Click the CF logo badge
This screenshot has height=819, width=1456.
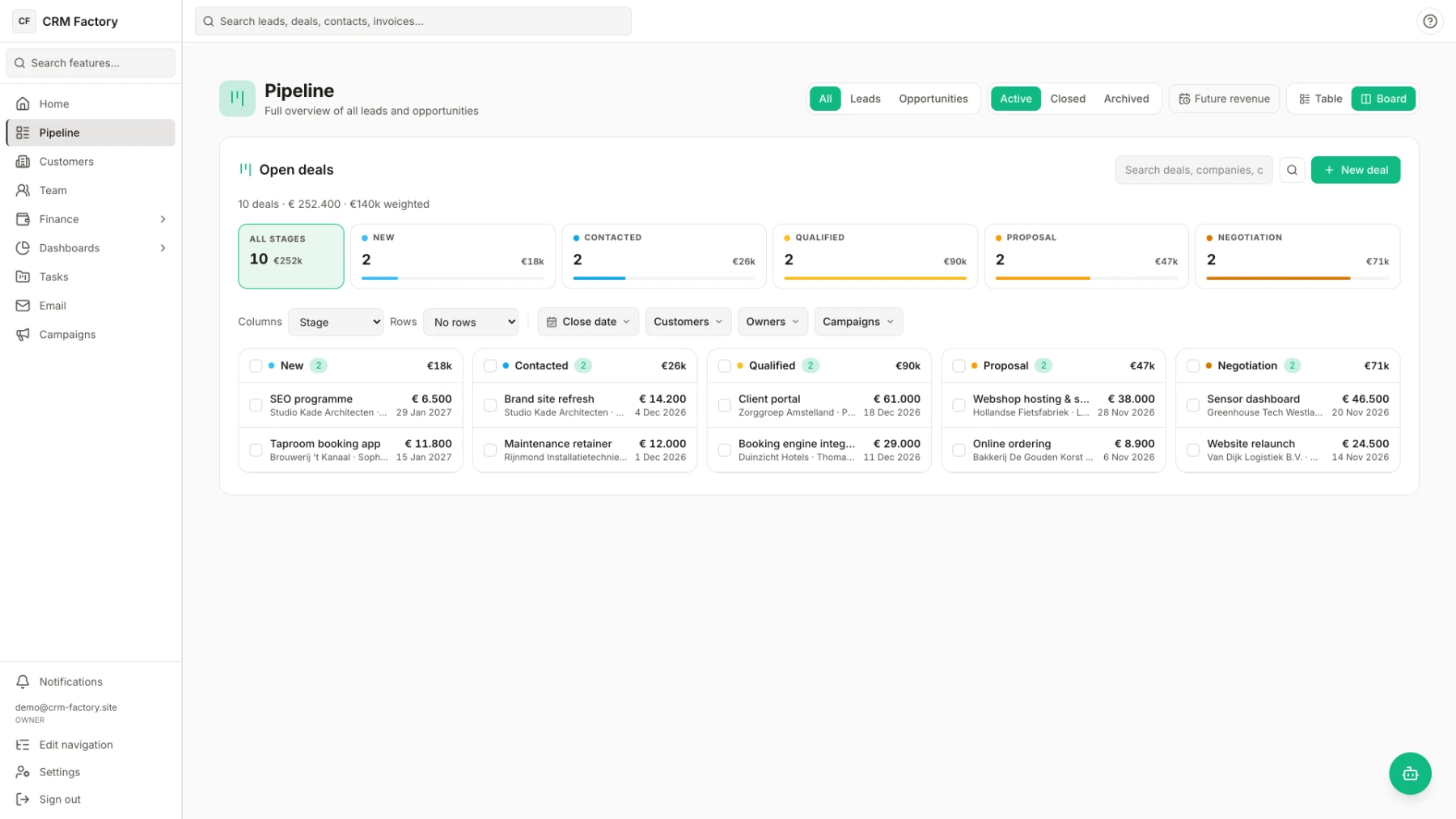[x=24, y=21]
